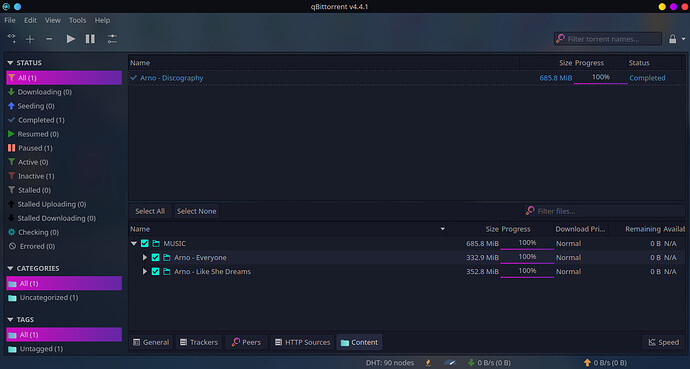This screenshot has width=690, height=369.
Task: Open the View menu
Action: click(x=53, y=20)
